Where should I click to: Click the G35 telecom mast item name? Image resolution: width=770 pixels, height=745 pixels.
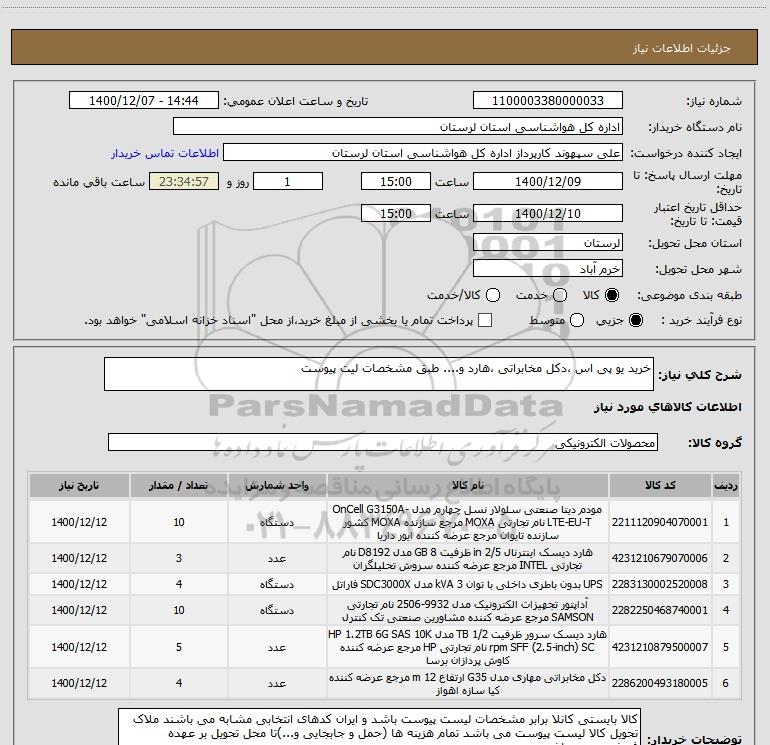pos(468,683)
